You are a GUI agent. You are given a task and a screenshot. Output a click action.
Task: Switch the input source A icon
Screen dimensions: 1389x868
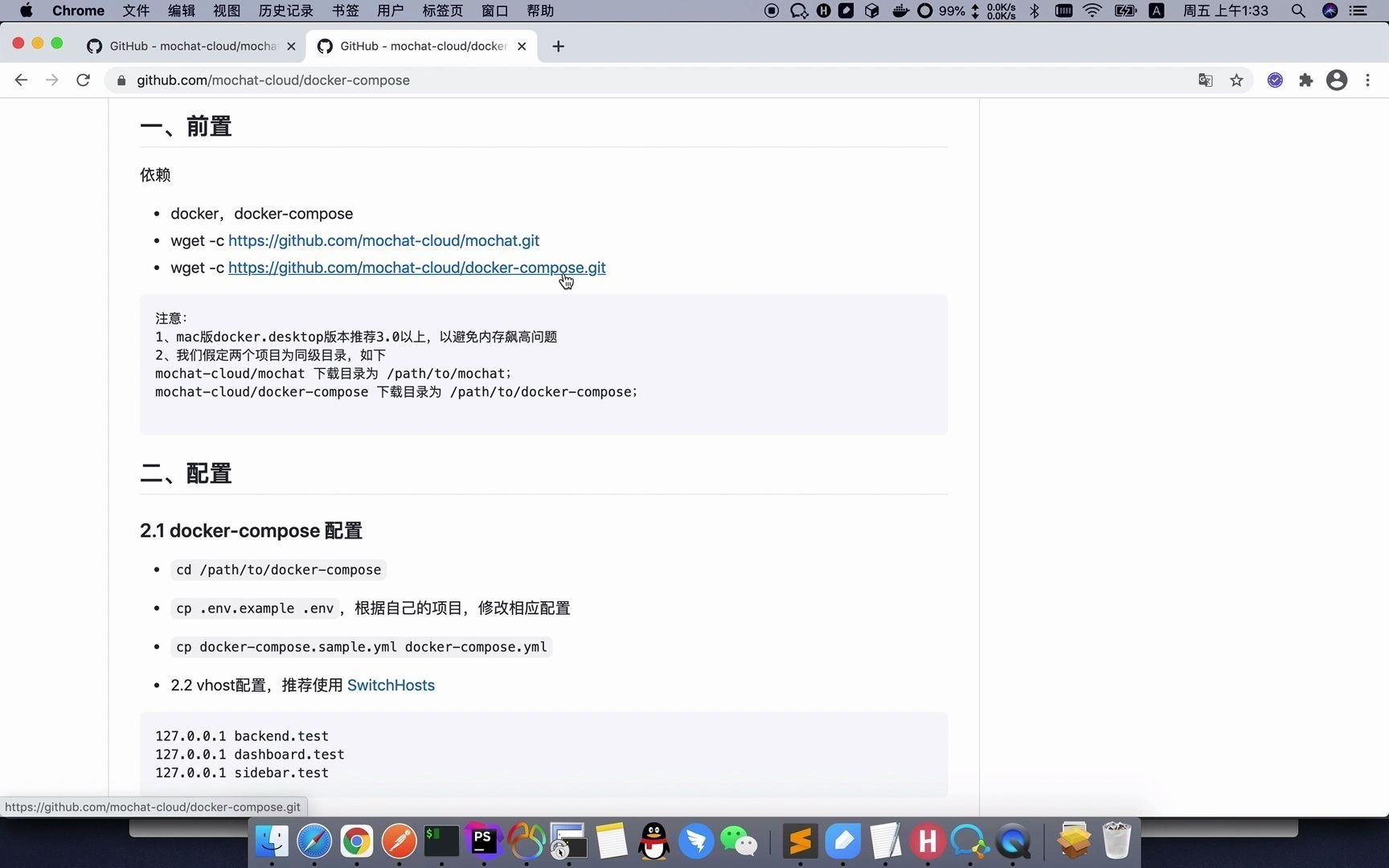pos(1157,10)
